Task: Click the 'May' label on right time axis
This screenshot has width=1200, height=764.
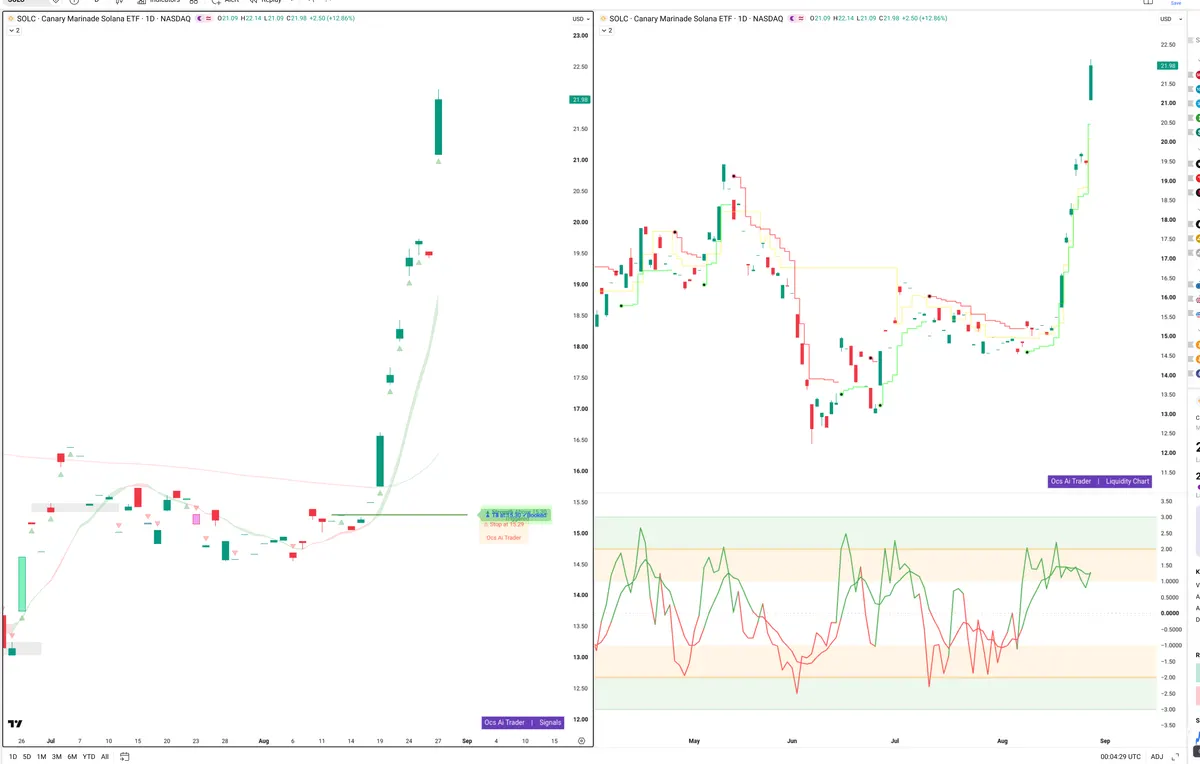Action: point(696,741)
